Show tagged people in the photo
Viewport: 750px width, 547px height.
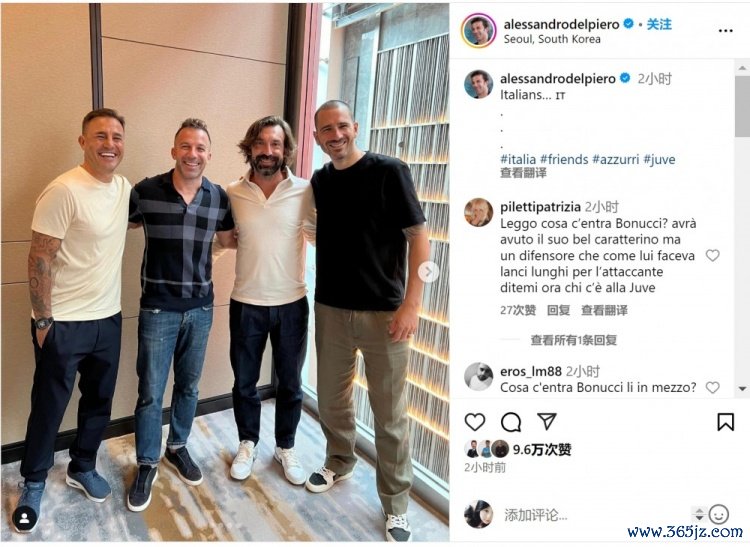coord(25,518)
